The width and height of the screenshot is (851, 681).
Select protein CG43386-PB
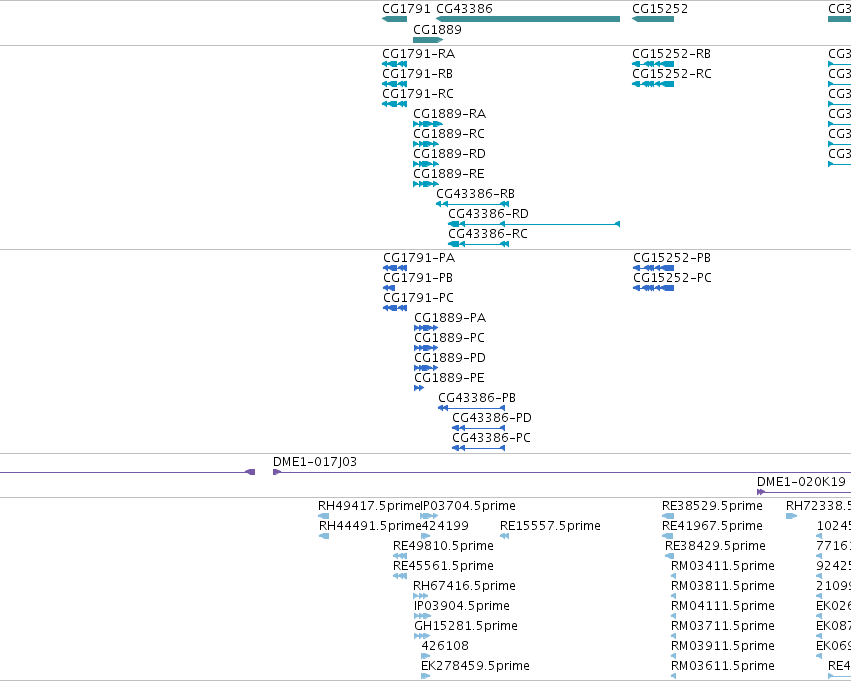pos(477,398)
